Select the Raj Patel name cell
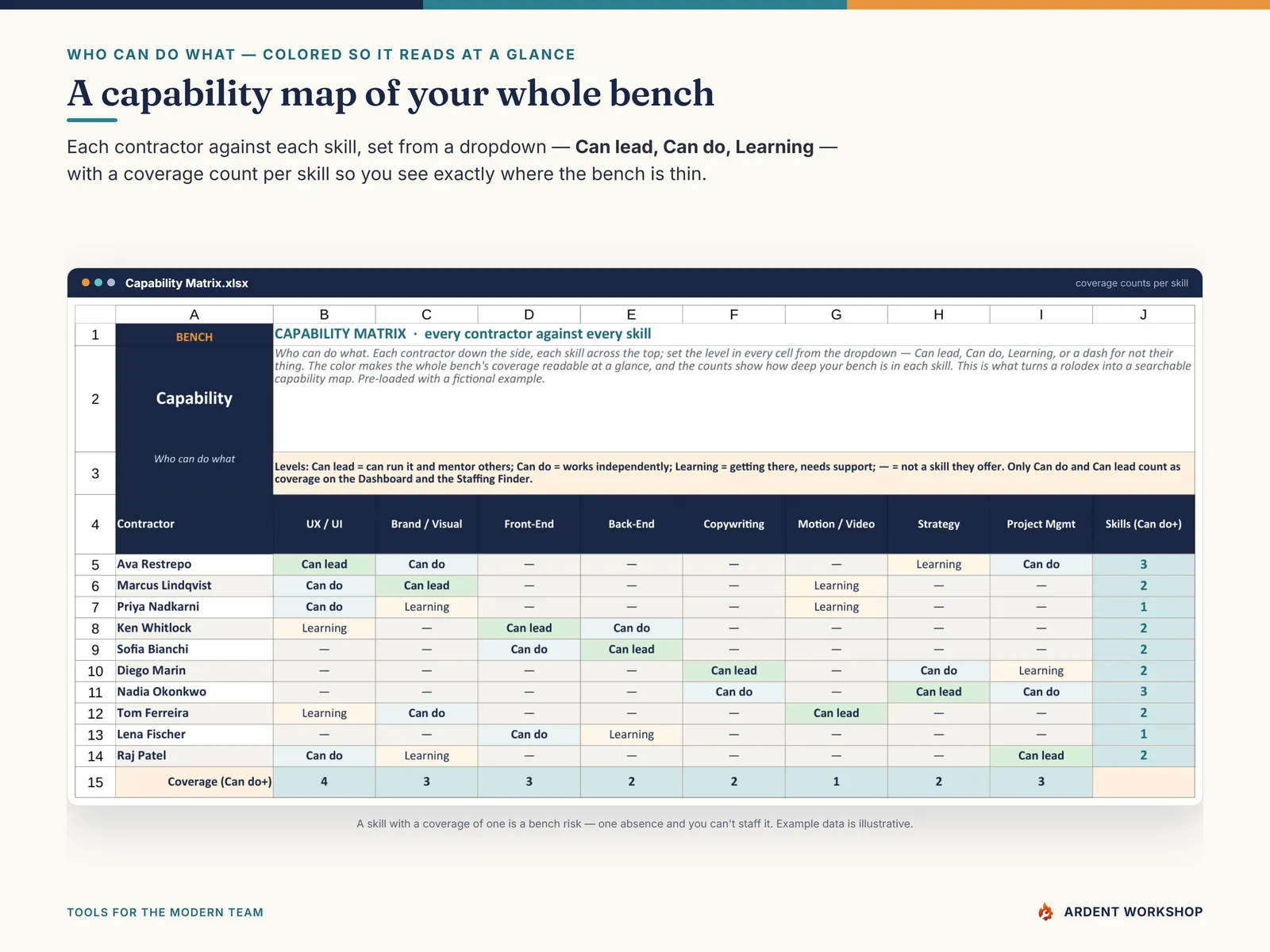 pos(194,756)
